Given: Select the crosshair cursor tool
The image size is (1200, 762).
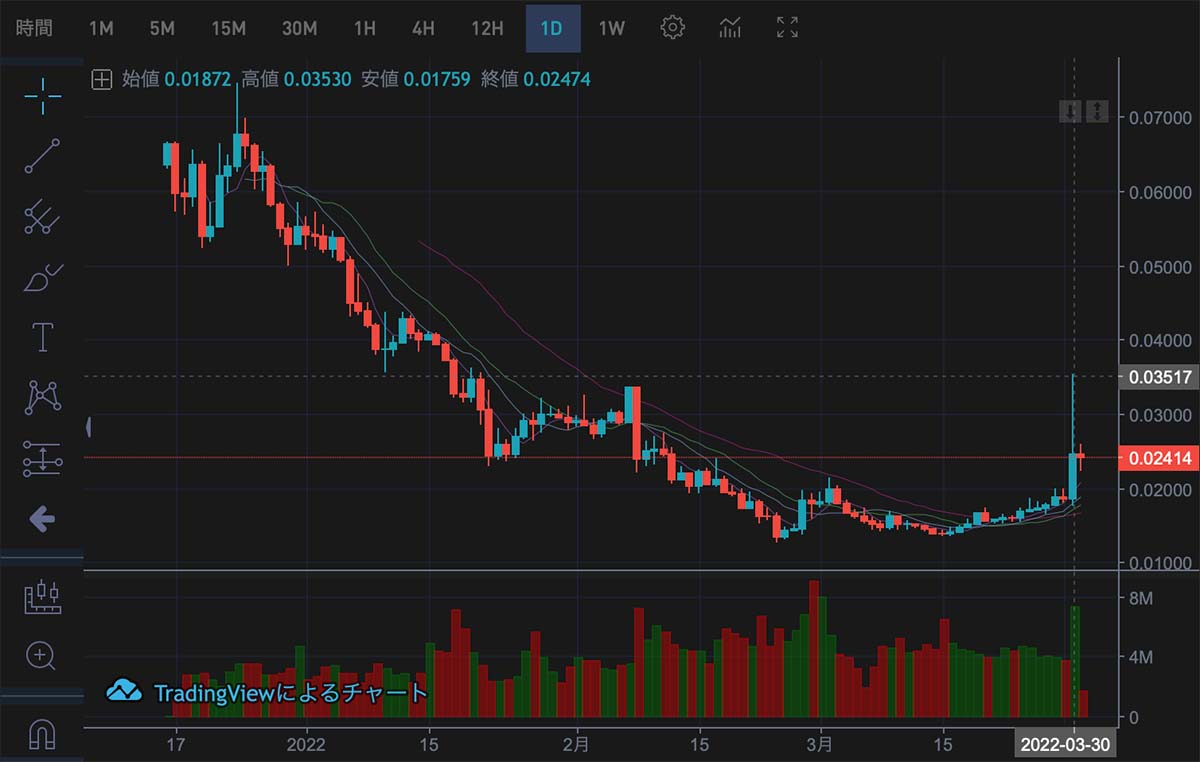Looking at the screenshot, I should pyautogui.click(x=42, y=95).
